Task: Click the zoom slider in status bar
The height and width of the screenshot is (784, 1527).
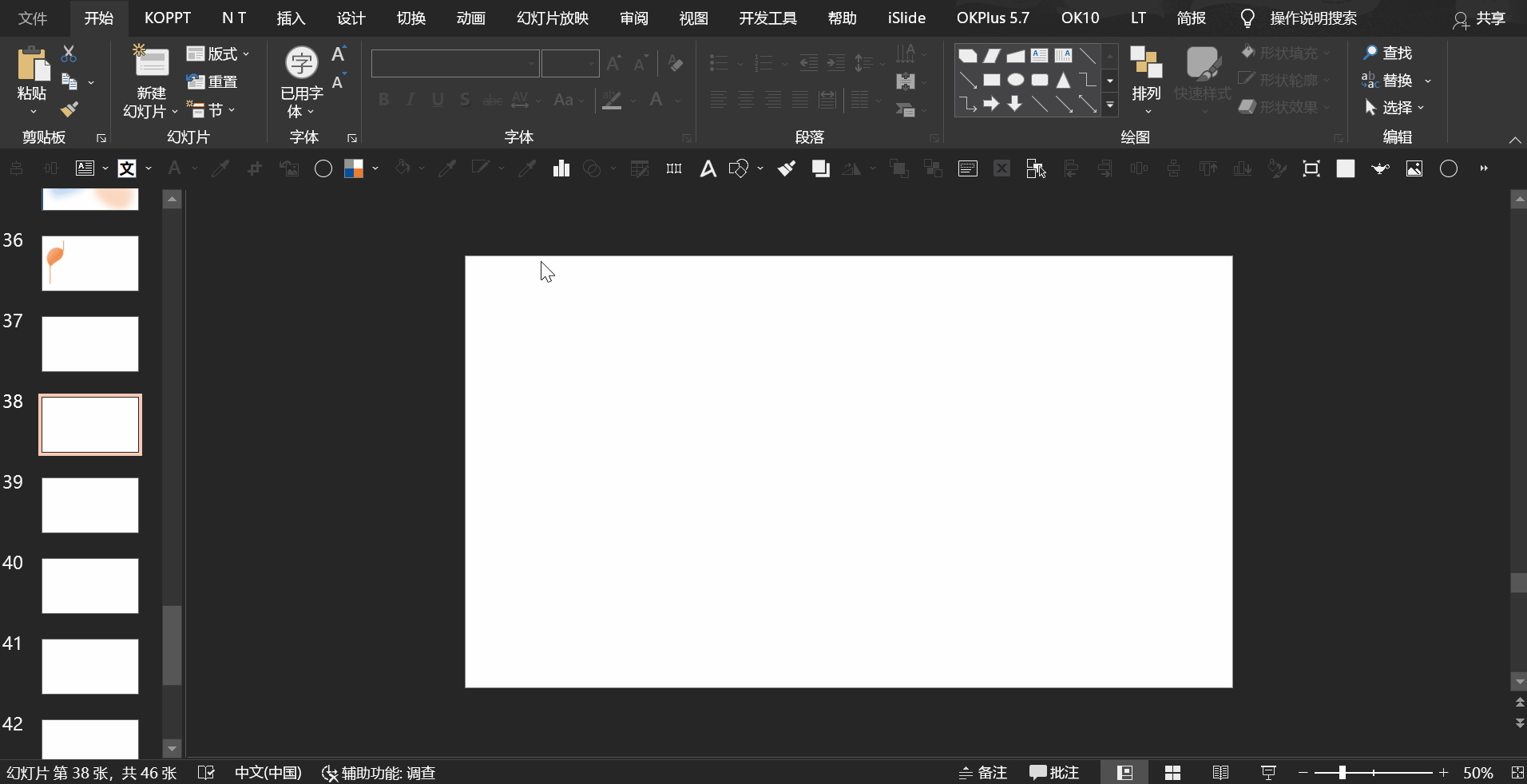Action: (x=1343, y=772)
